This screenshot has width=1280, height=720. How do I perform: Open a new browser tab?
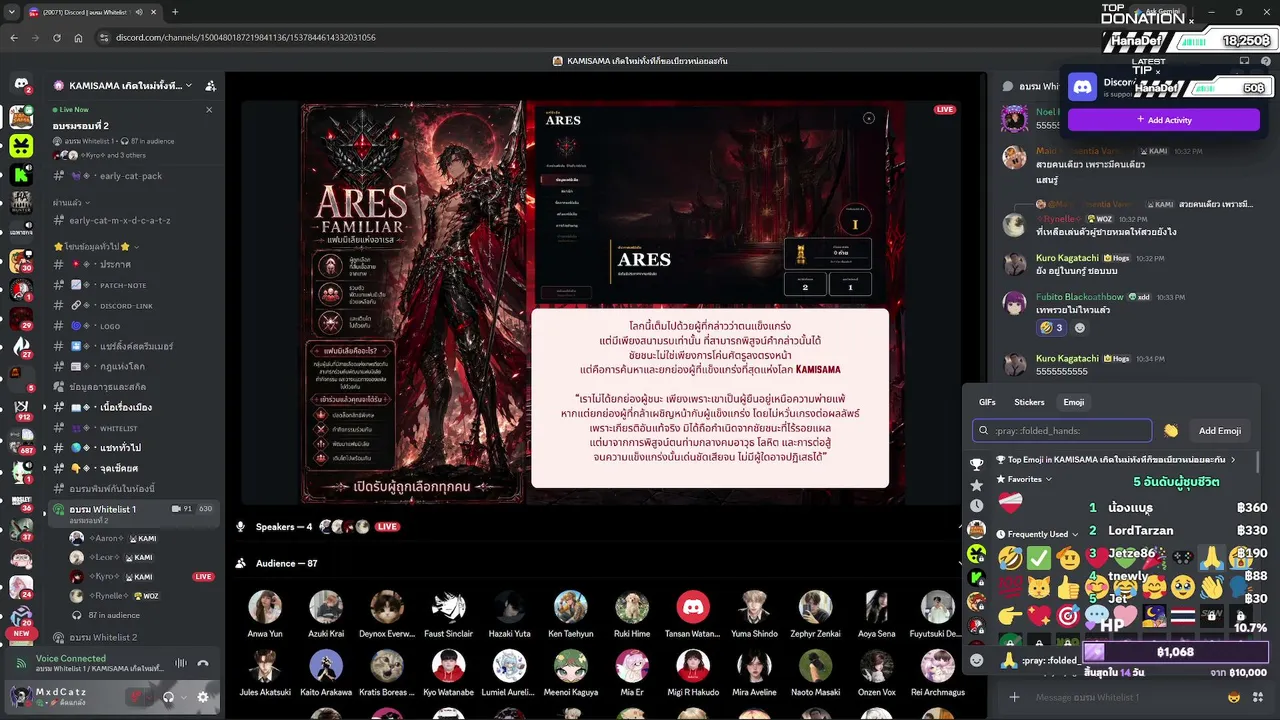tap(175, 12)
